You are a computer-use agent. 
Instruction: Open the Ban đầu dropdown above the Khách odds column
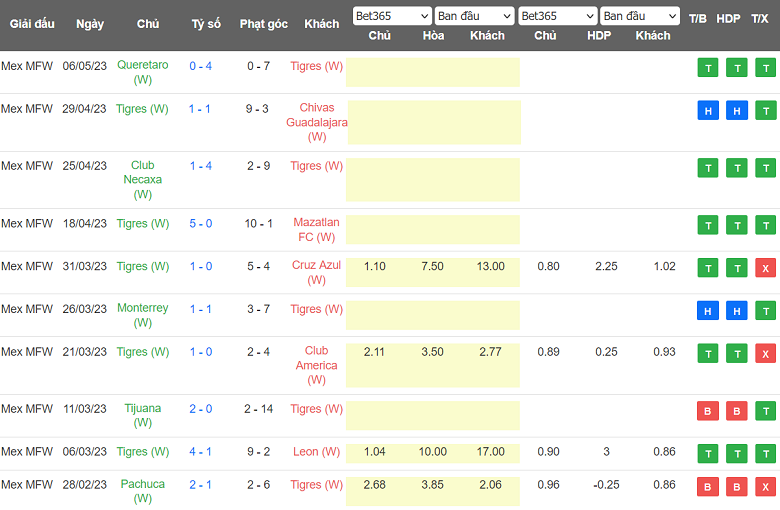point(474,16)
